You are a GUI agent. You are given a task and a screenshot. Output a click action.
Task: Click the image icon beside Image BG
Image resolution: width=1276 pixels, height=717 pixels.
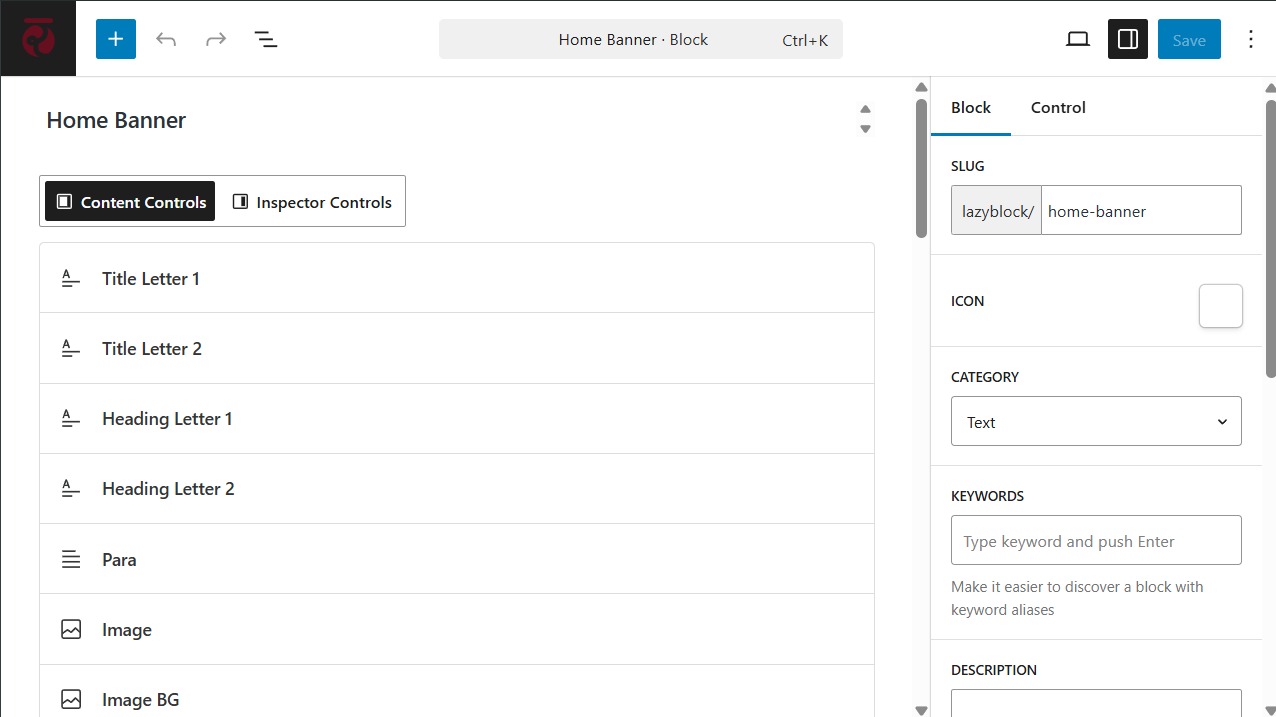pyautogui.click(x=71, y=700)
